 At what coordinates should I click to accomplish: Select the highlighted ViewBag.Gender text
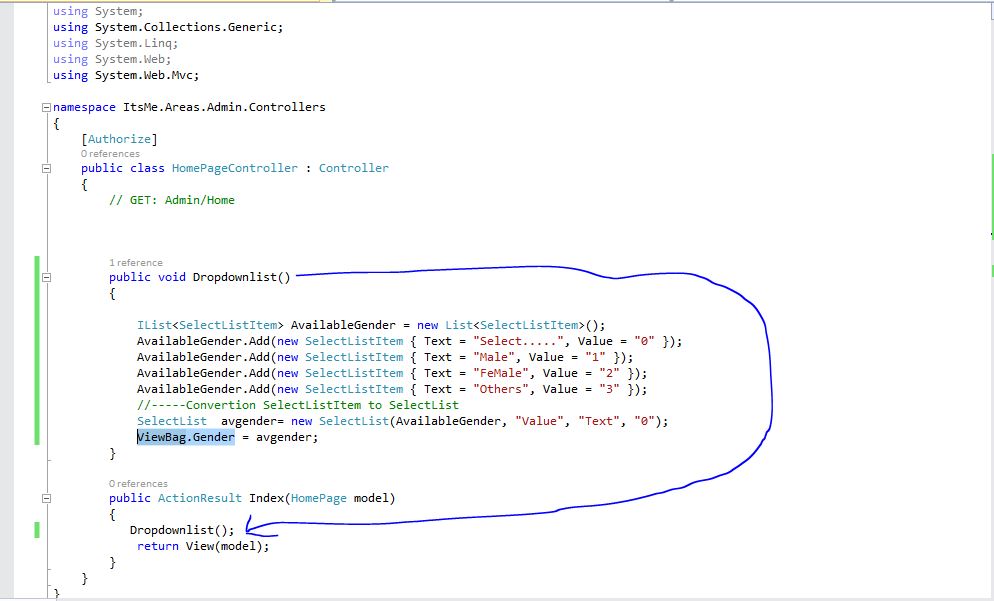tap(184, 437)
